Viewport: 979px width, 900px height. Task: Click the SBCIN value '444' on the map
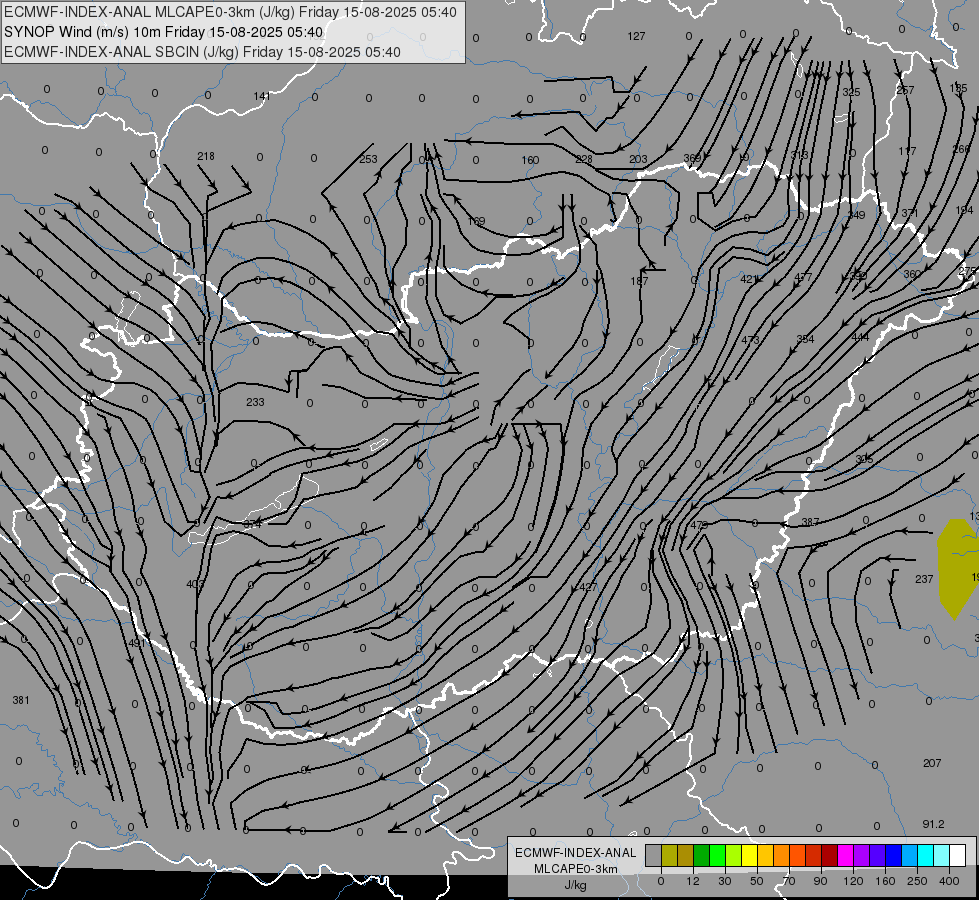tap(860, 337)
